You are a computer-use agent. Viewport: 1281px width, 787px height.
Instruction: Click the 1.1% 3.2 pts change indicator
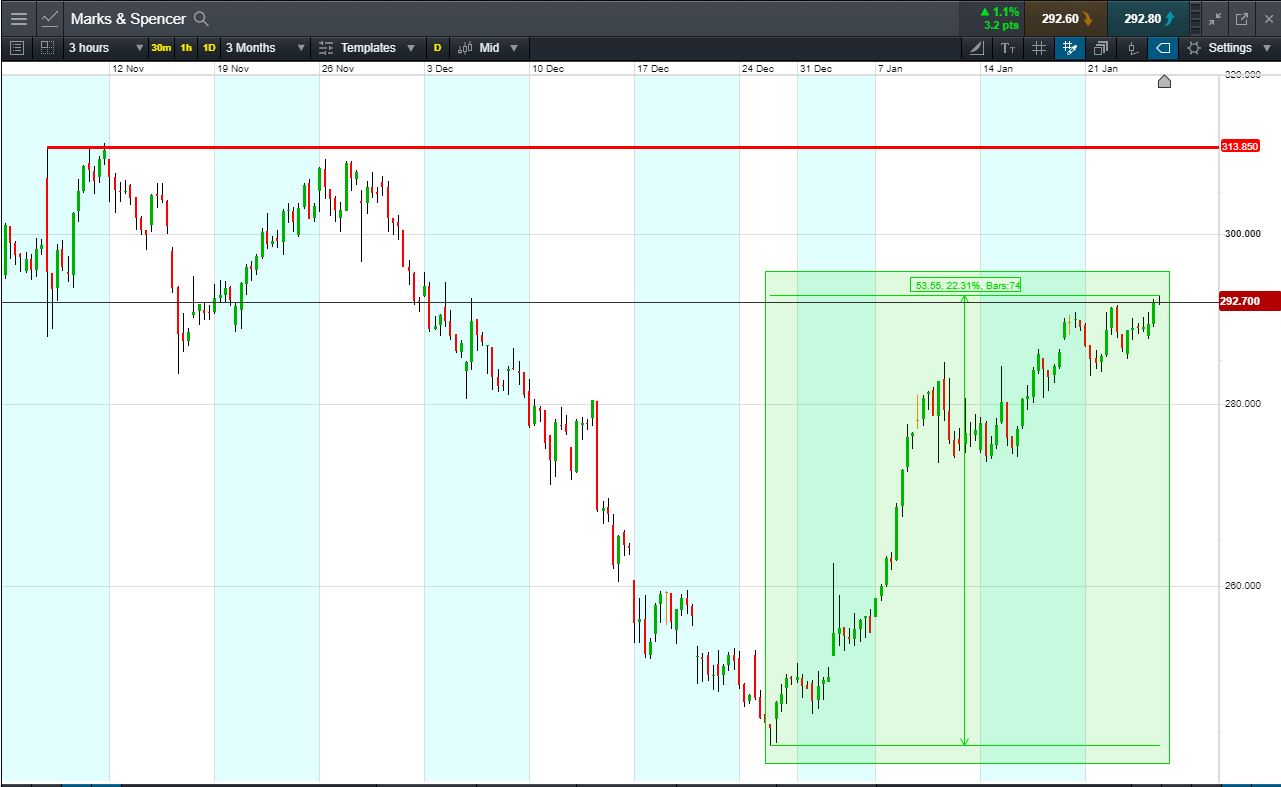tap(999, 18)
